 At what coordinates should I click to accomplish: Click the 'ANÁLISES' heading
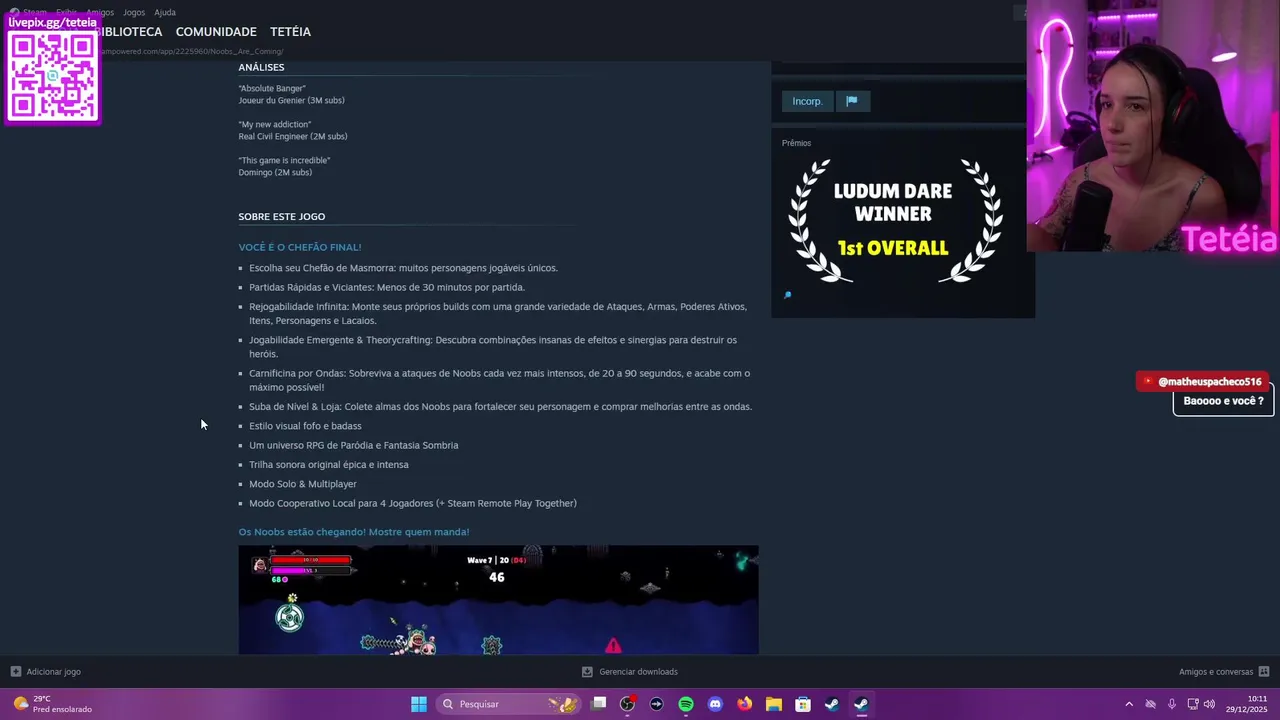coord(261,68)
